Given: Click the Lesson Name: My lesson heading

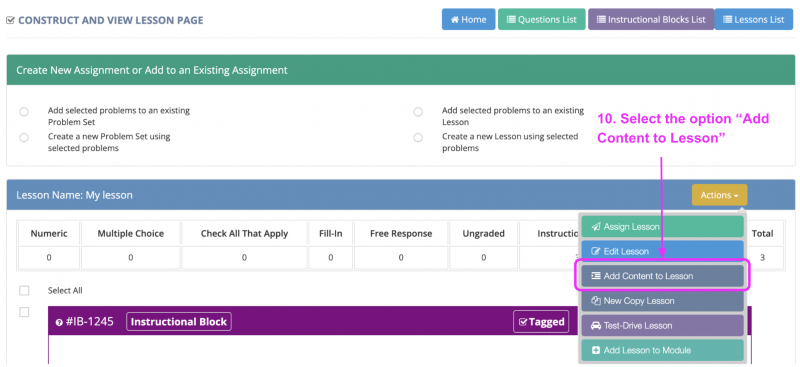Looking at the screenshot, I should coord(74,195).
